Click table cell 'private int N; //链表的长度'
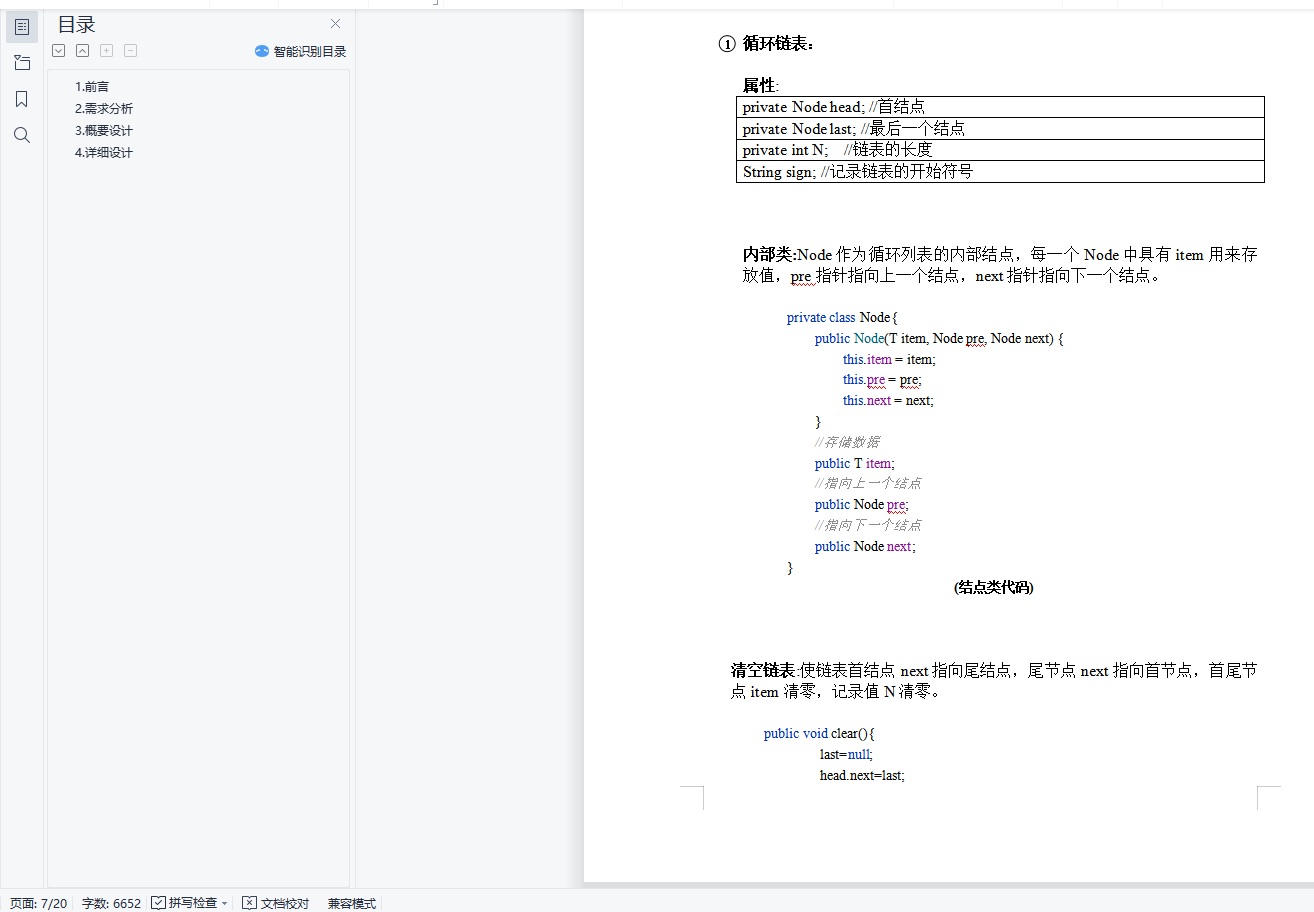This screenshot has height=912, width=1314. [x=1000, y=151]
